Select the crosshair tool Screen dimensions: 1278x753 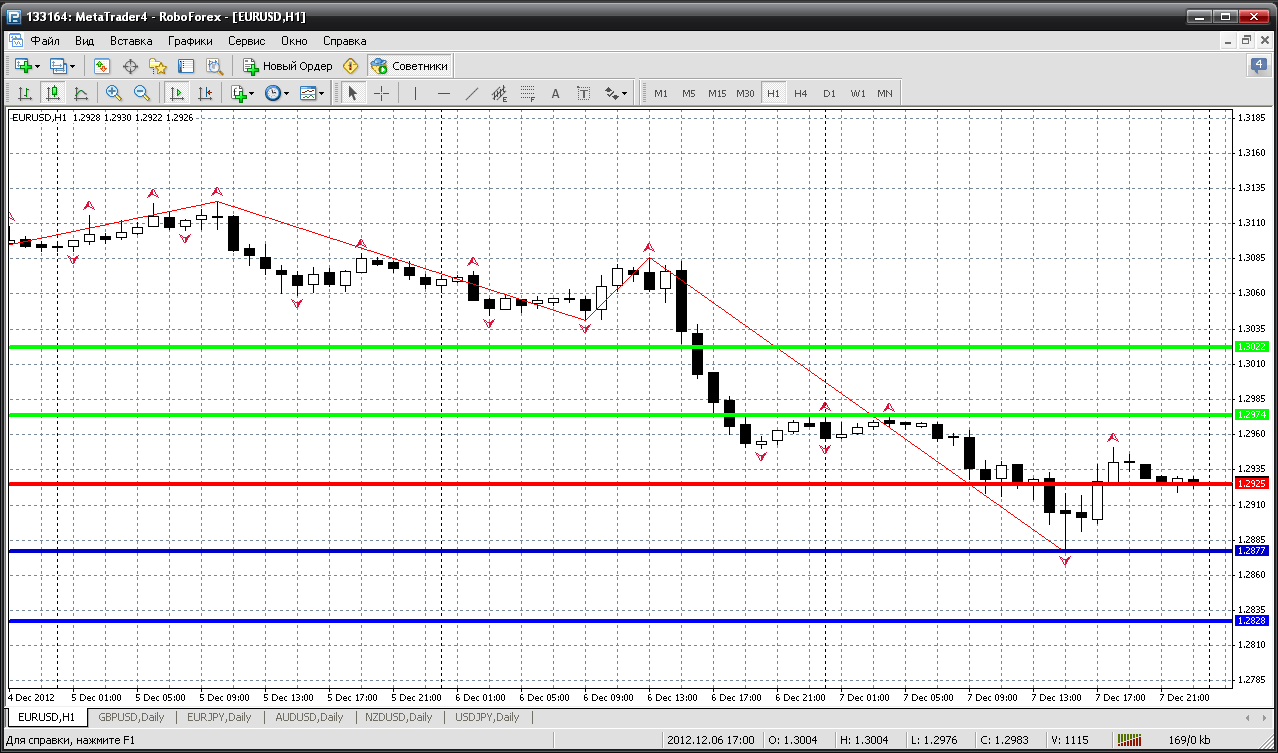point(381,93)
